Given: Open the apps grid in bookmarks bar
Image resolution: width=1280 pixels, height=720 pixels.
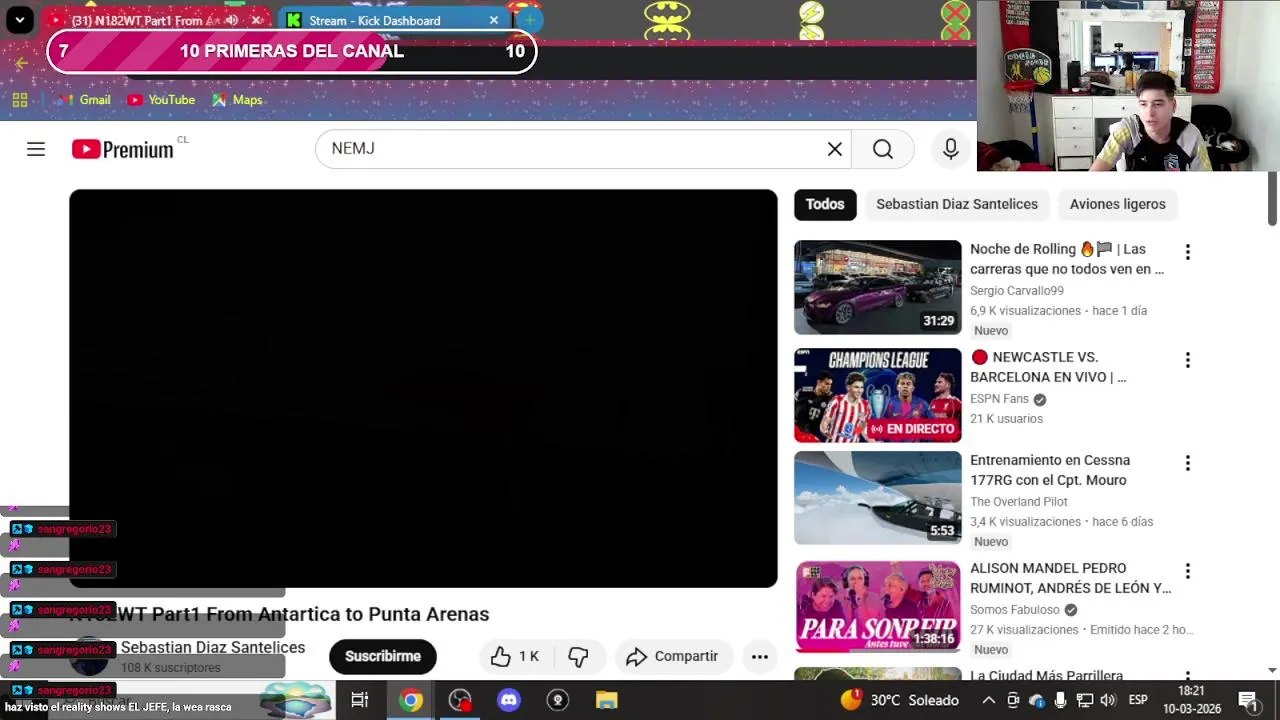Looking at the screenshot, I should click(20, 100).
